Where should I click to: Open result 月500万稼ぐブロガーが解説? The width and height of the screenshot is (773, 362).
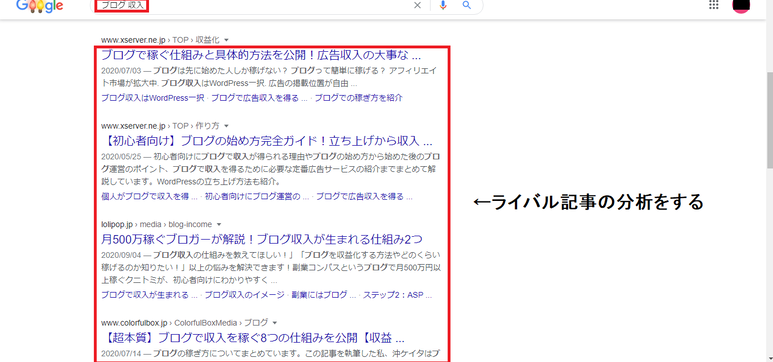tap(262, 240)
